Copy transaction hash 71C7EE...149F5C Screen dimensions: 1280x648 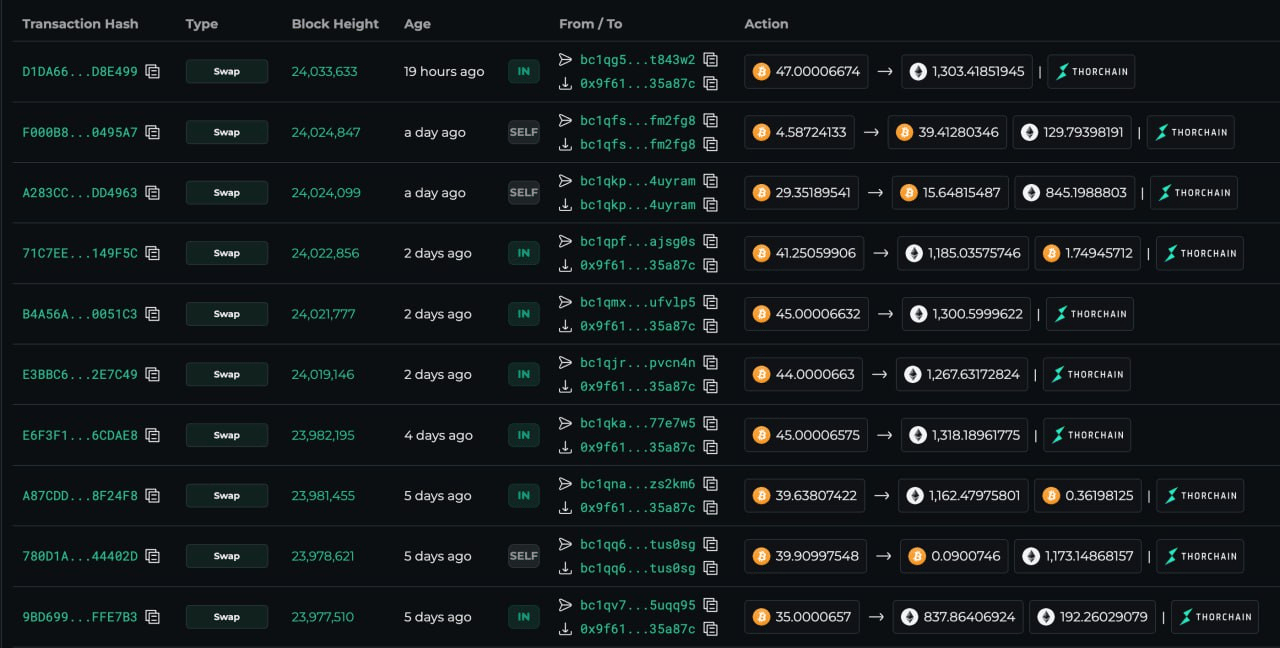tap(152, 253)
